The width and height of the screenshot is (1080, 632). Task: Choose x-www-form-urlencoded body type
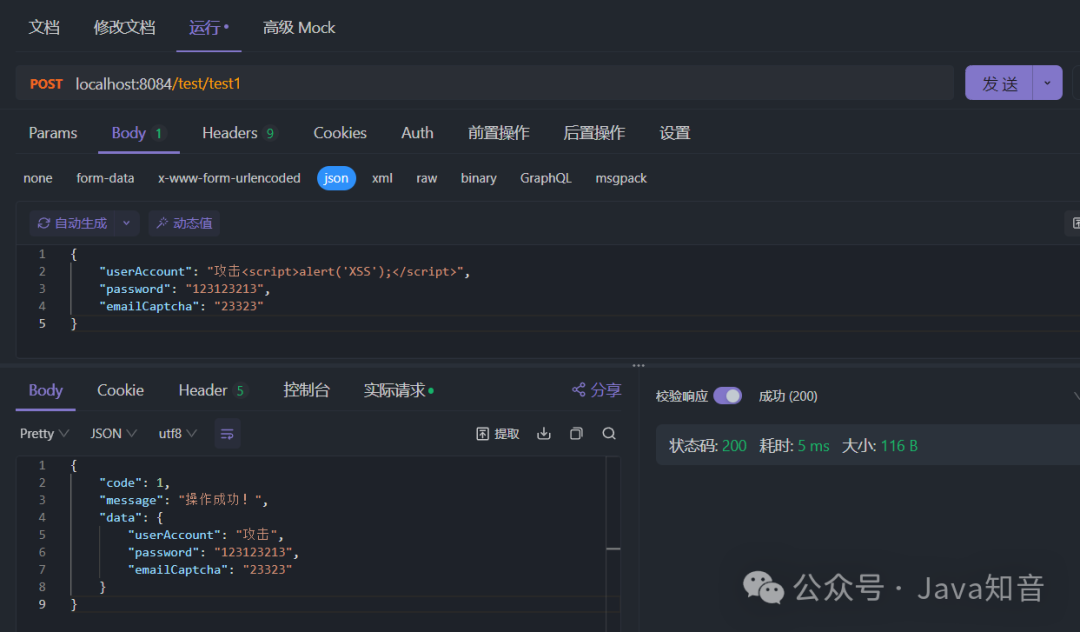point(229,178)
